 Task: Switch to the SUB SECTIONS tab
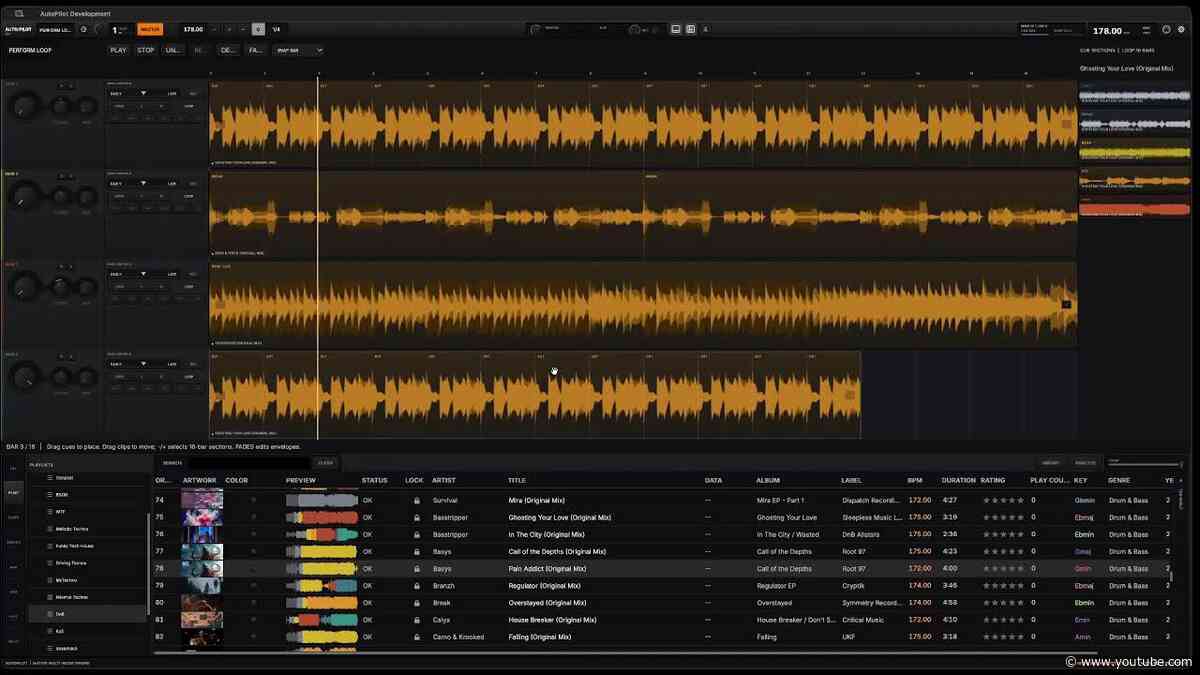pyautogui.click(x=1098, y=50)
